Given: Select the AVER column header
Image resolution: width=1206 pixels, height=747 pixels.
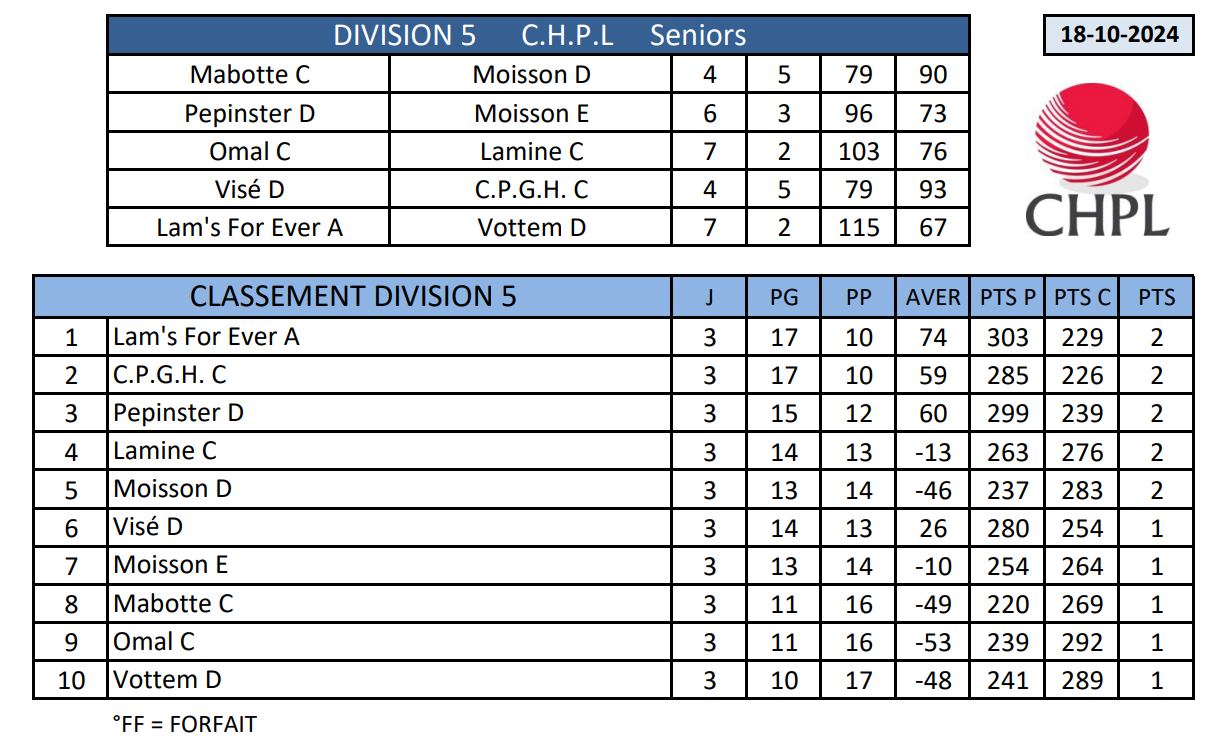Looking at the screenshot, I should click(x=932, y=297).
